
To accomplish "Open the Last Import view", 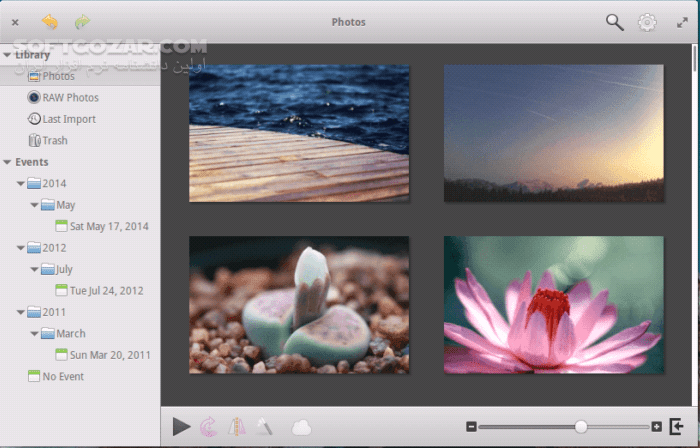I will click(69, 119).
